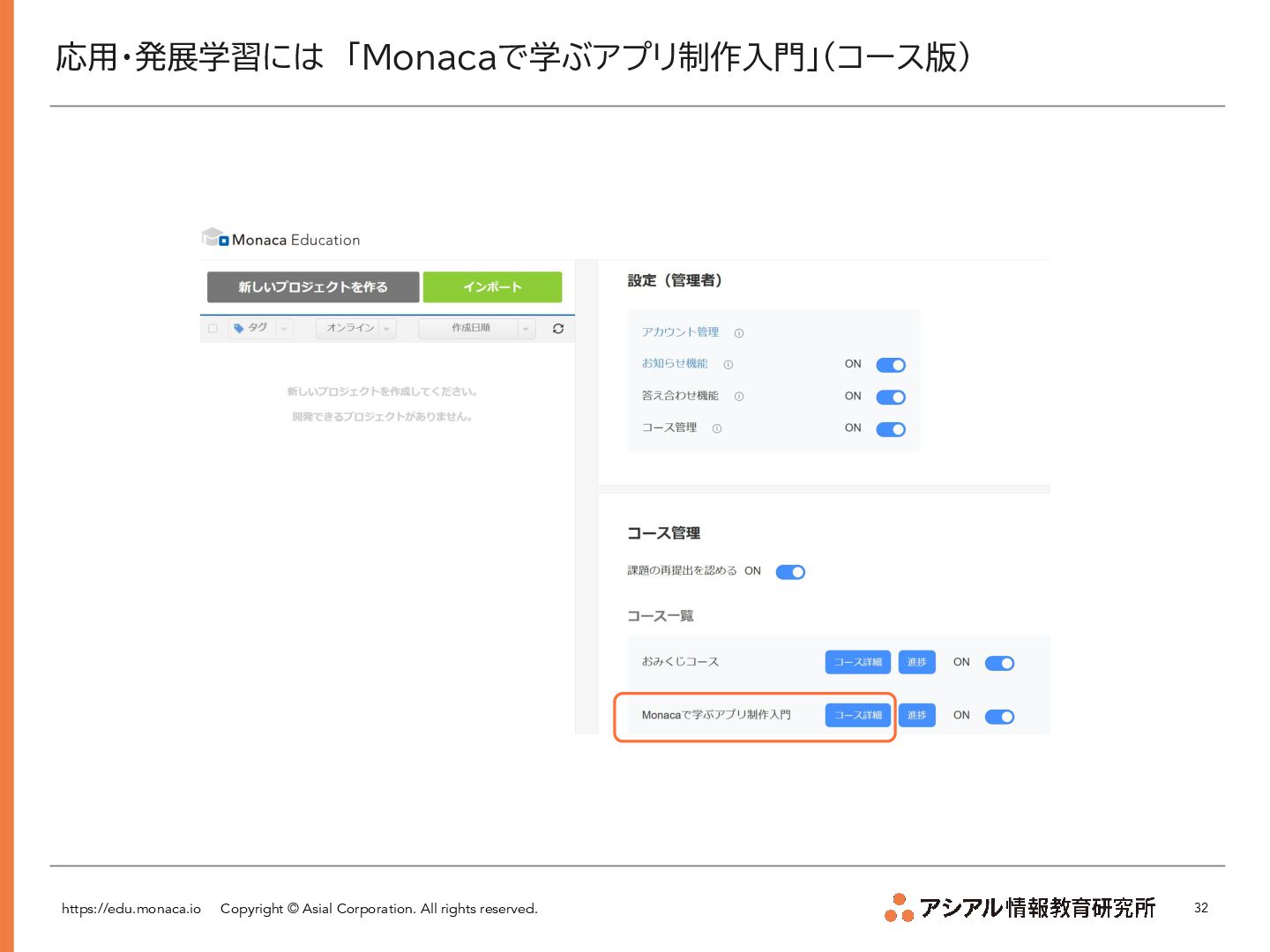Screen dimensions: 1270x952
Task: Click info icon next to コース管理 setting
Action: coord(717,429)
